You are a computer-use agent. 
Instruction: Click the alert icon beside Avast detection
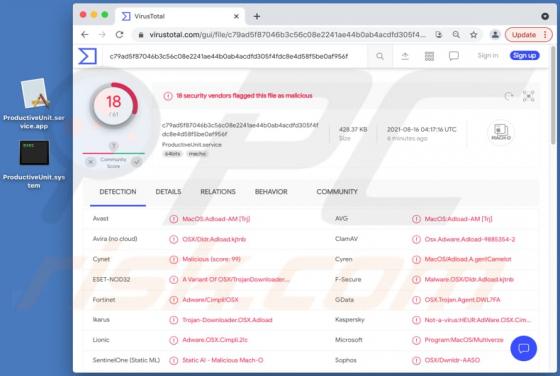click(174, 219)
